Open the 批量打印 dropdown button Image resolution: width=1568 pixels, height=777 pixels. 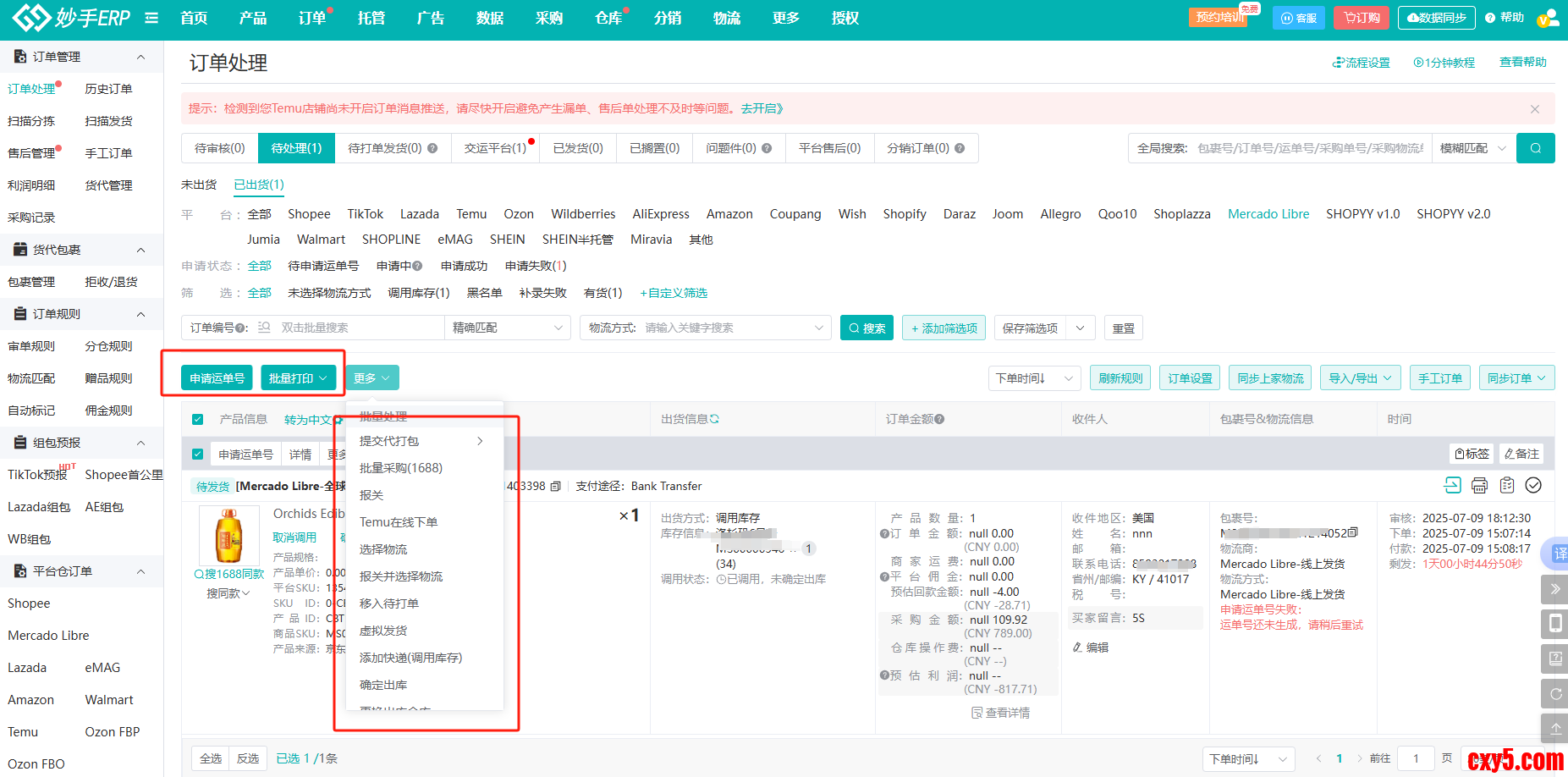(x=298, y=378)
